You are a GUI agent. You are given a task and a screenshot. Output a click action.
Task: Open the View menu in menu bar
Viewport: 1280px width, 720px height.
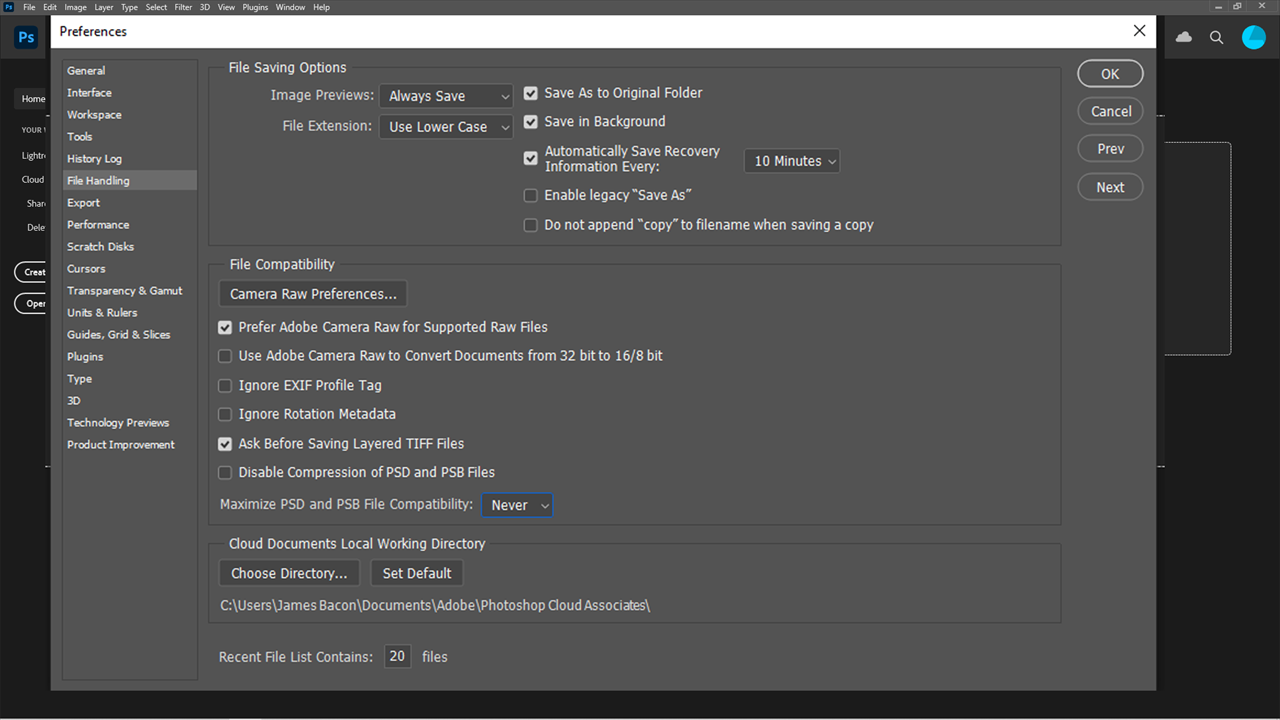click(227, 7)
